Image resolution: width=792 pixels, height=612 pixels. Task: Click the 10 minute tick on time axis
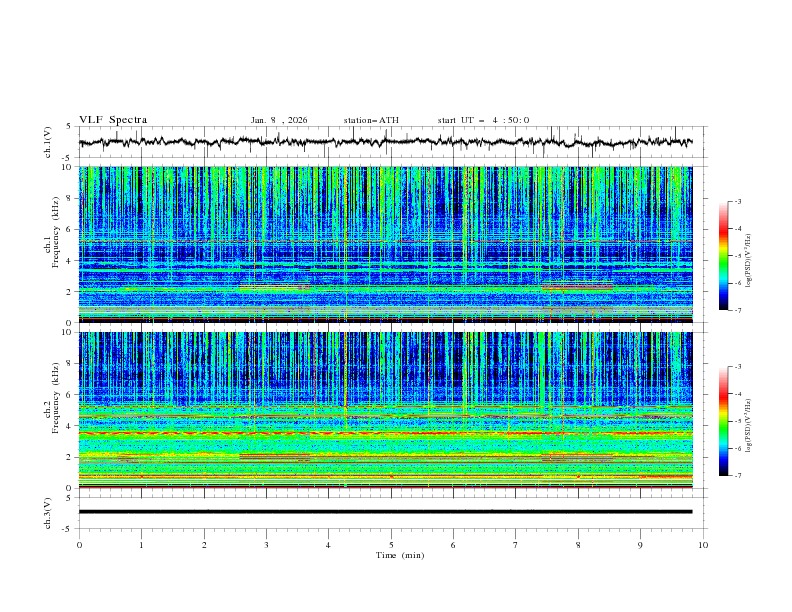click(703, 544)
